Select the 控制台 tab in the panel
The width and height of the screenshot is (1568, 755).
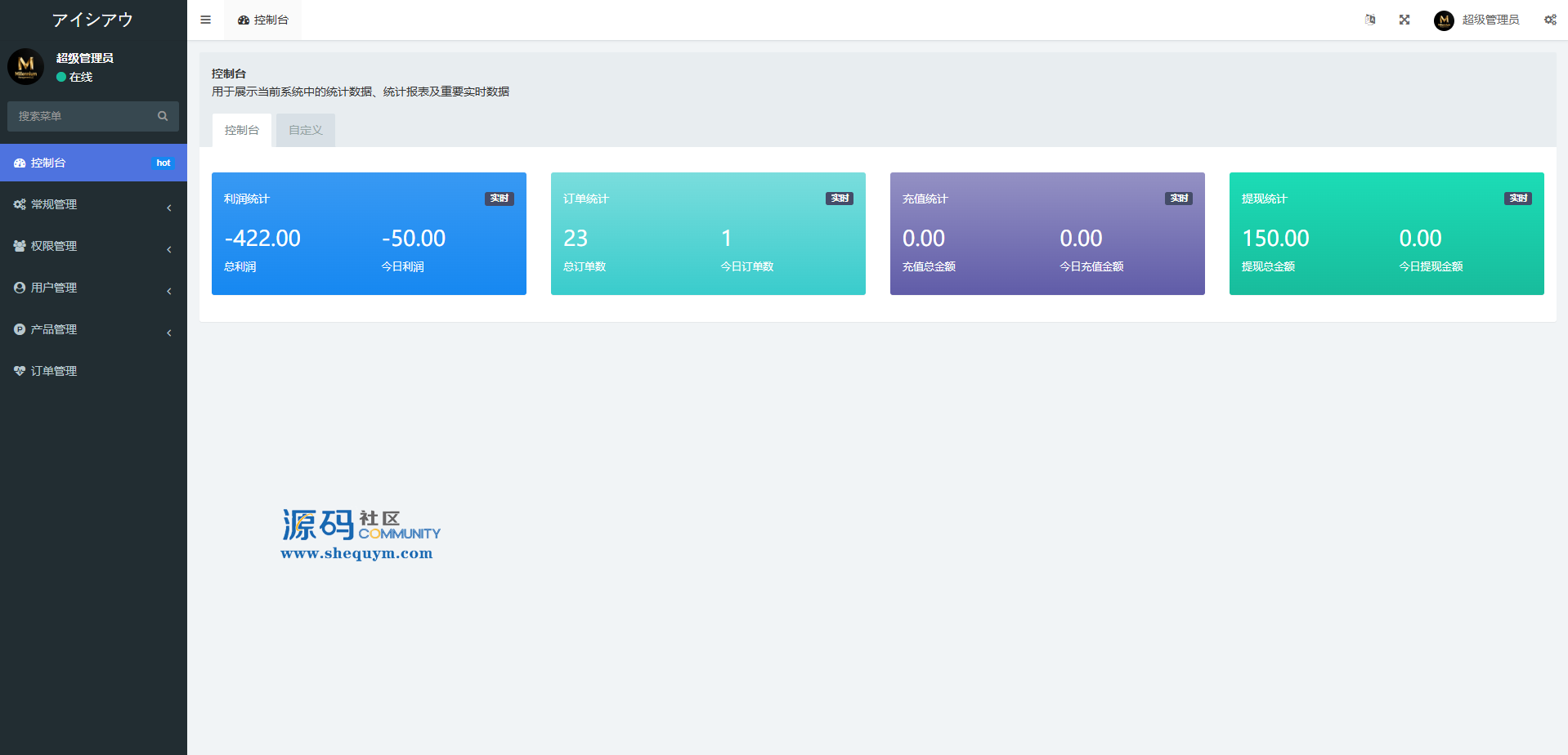[x=242, y=130]
